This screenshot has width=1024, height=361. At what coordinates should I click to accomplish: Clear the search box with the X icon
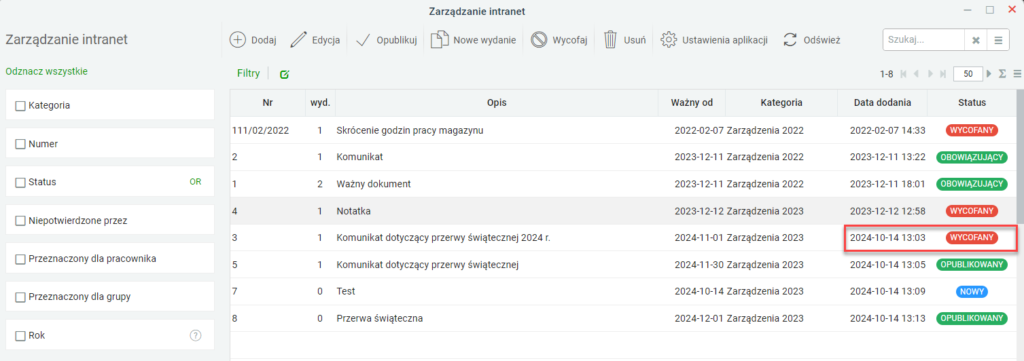click(976, 40)
